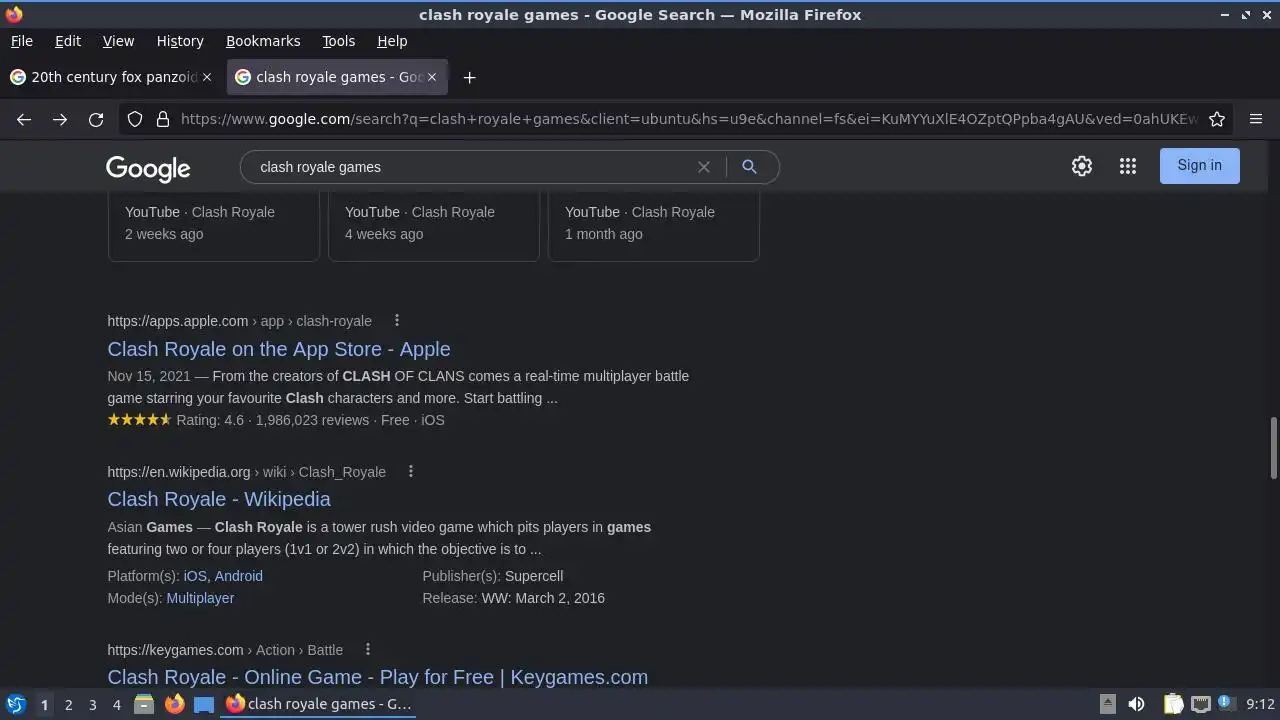Open the Bookmarks menu
The image size is (1280, 720).
(x=263, y=41)
